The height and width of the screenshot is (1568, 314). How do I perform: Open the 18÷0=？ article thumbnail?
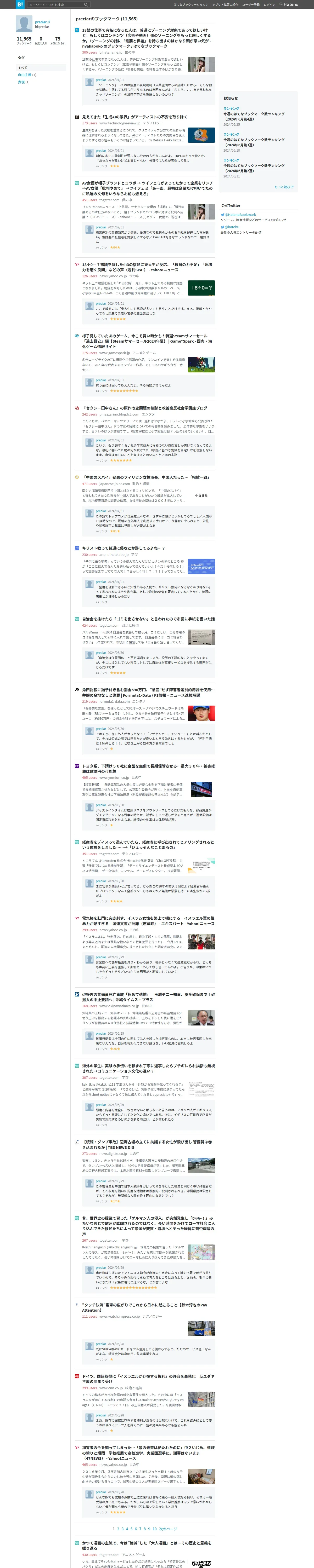point(201,289)
